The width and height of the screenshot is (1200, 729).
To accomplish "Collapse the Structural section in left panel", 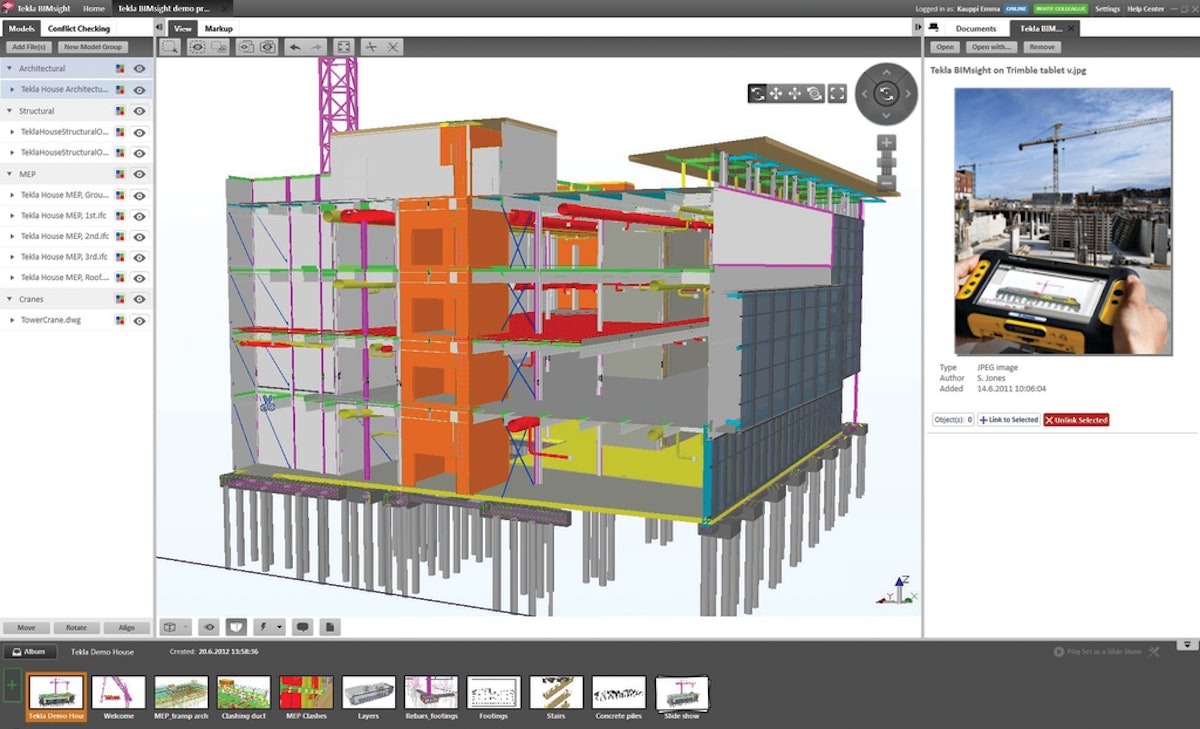I will [x=9, y=110].
